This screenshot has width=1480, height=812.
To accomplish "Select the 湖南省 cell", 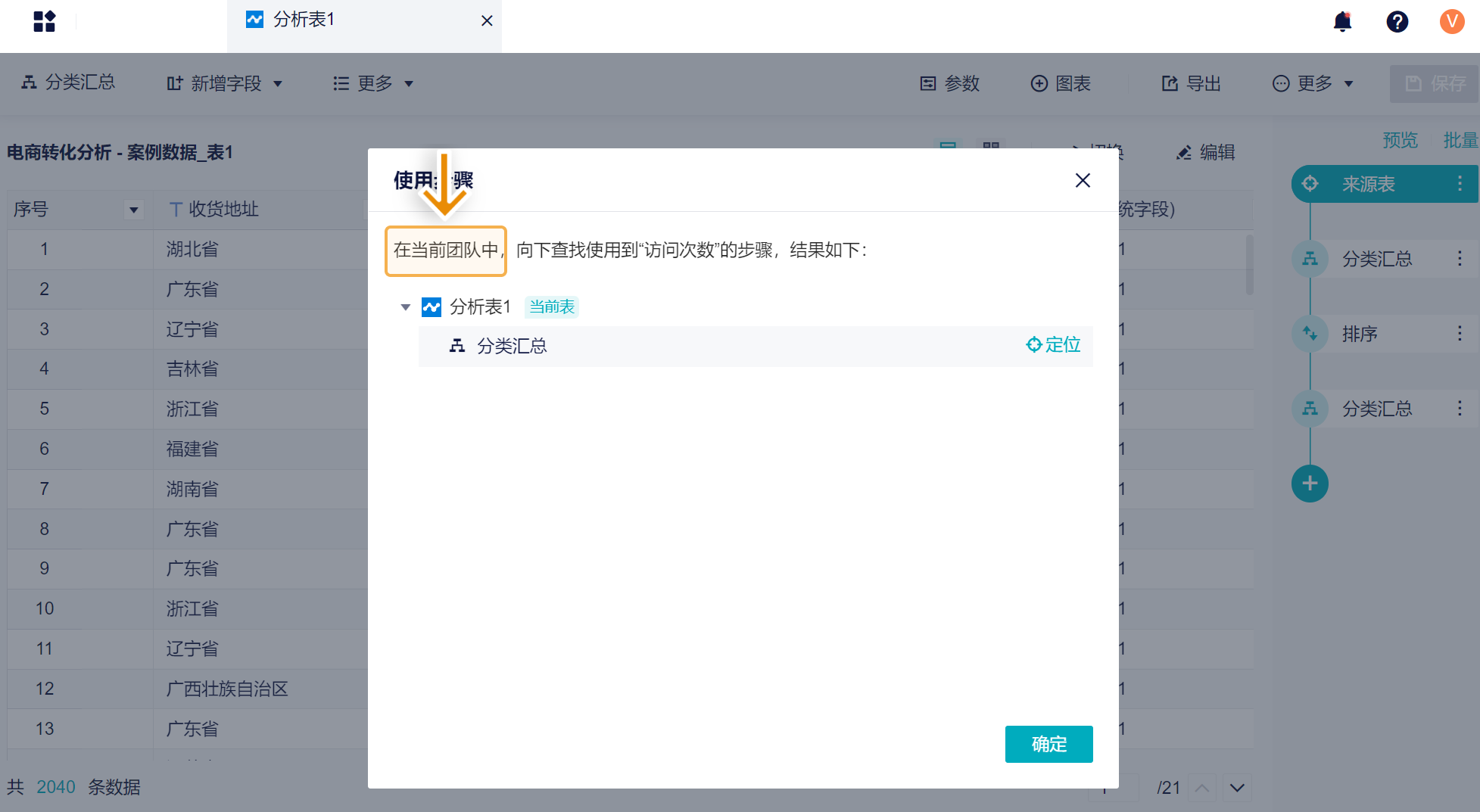I will pos(192,489).
